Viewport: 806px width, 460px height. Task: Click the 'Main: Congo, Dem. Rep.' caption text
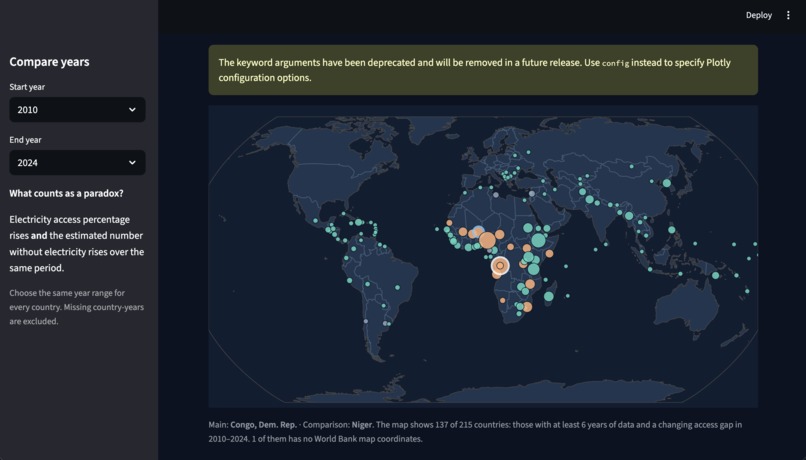[252, 425]
